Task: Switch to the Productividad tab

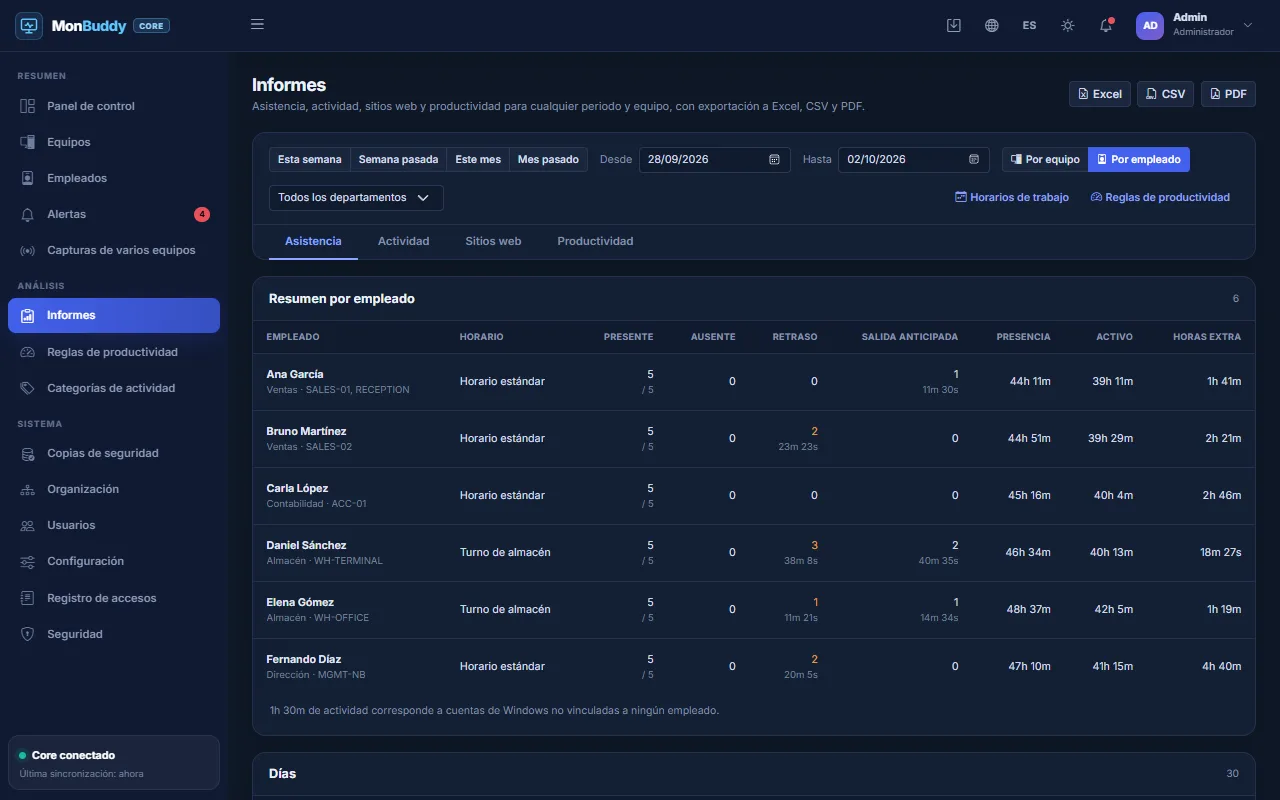Action: [595, 242]
